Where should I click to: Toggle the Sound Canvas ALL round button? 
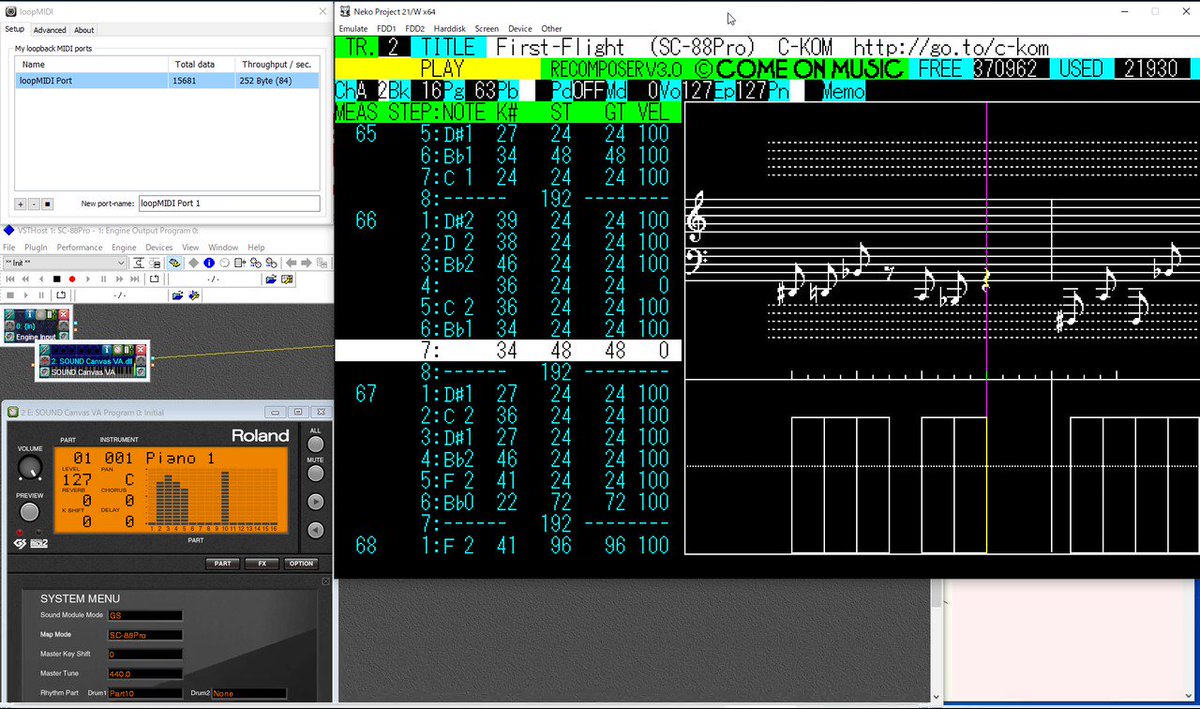tap(316, 444)
